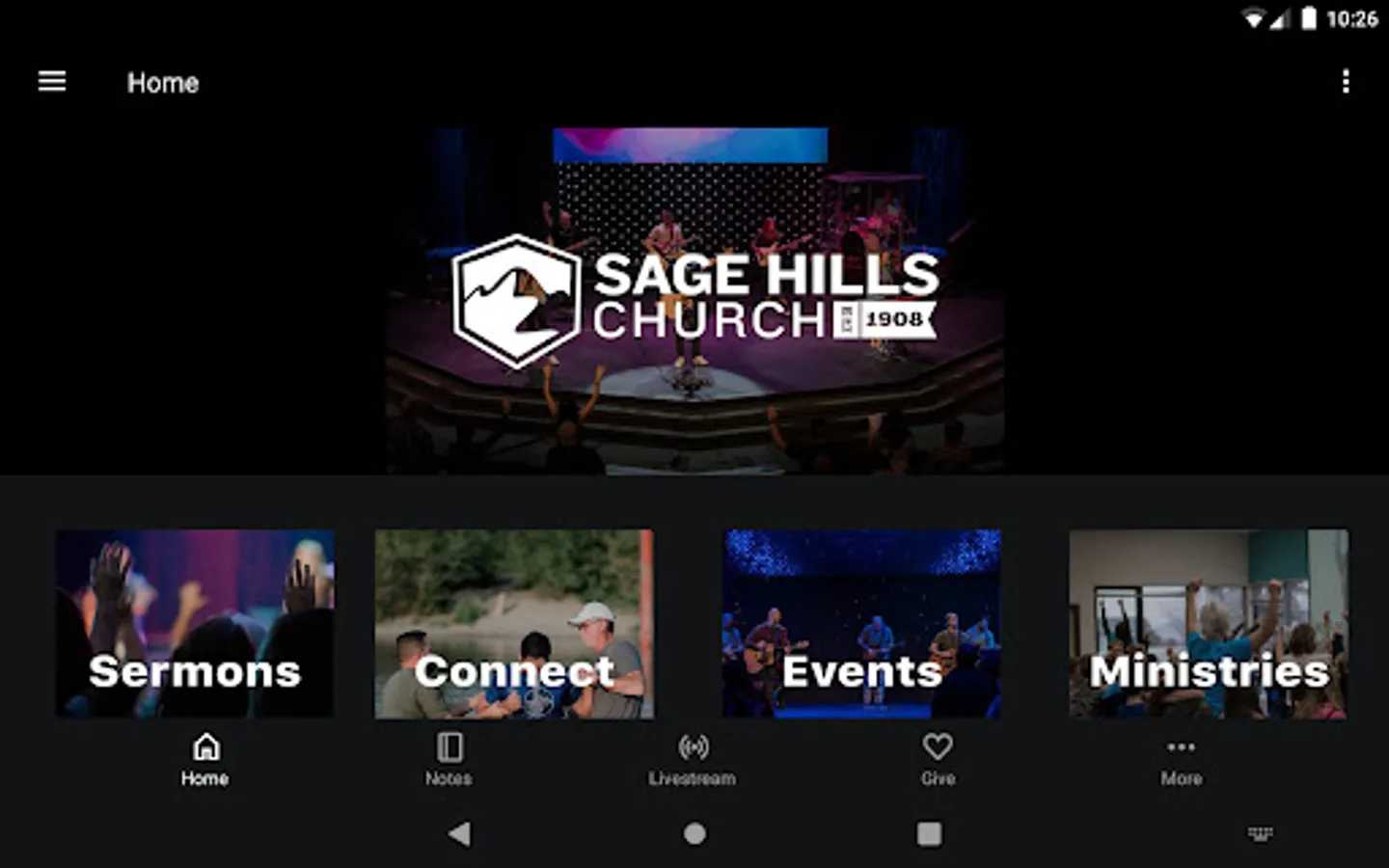Screen dimensions: 1389x868
Task: Select the Home house icon
Action: tap(205, 746)
